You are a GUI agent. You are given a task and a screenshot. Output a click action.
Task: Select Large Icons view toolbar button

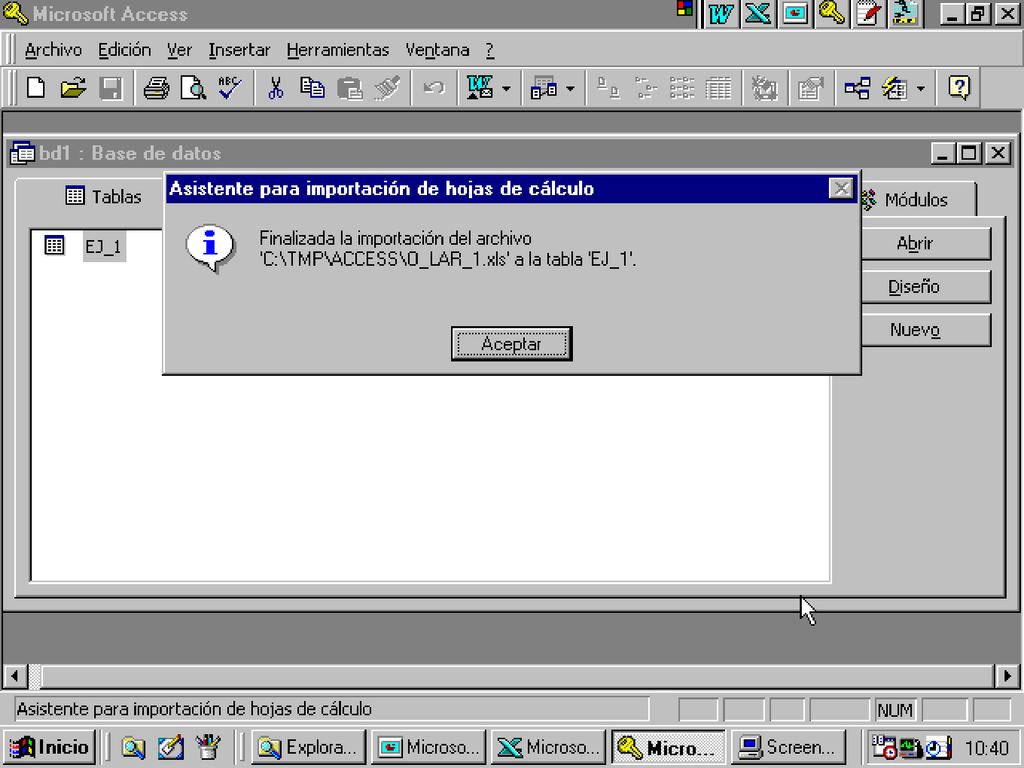(x=609, y=88)
